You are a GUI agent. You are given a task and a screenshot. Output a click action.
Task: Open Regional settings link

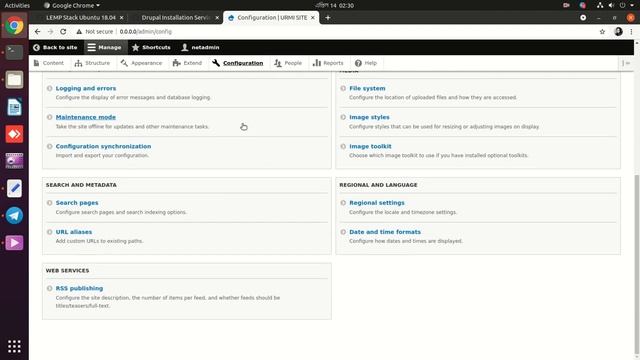coord(377,203)
